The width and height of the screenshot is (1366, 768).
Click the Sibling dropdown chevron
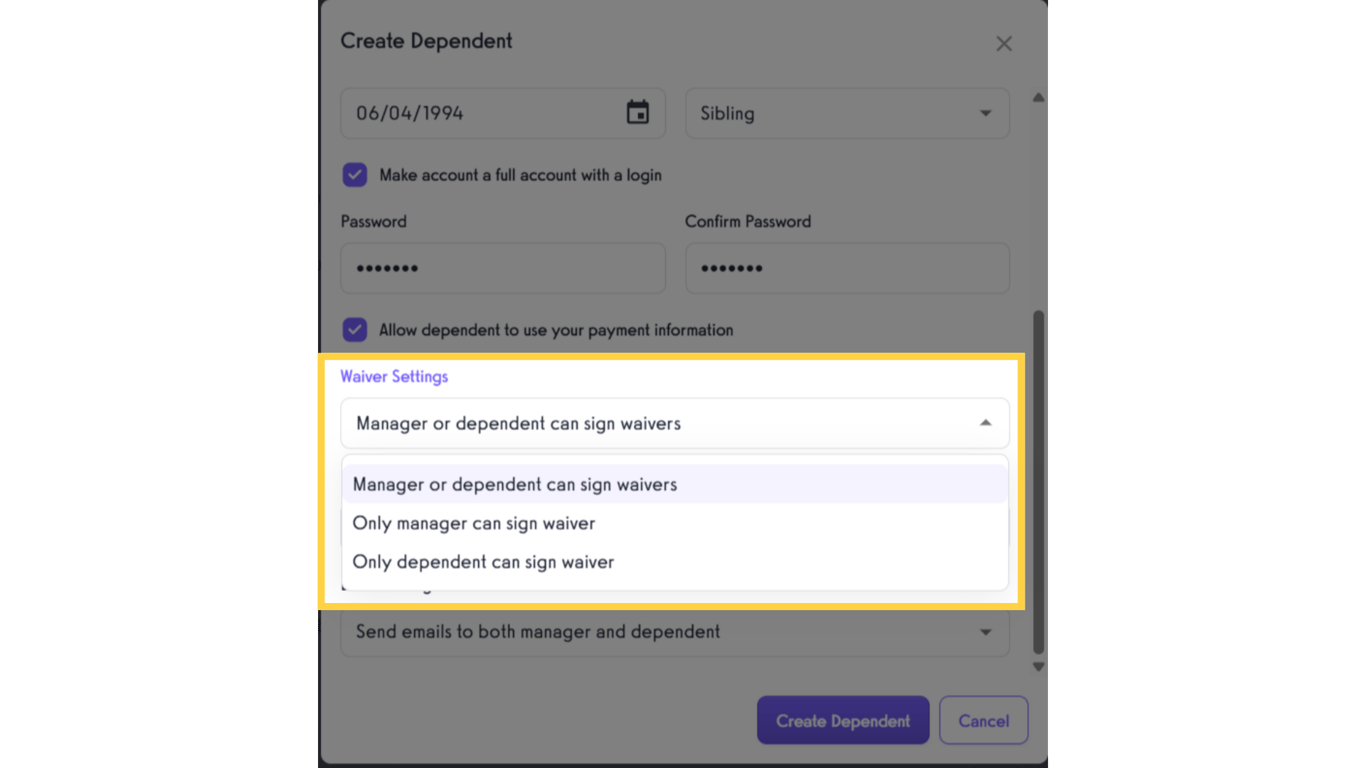pyautogui.click(x=985, y=113)
